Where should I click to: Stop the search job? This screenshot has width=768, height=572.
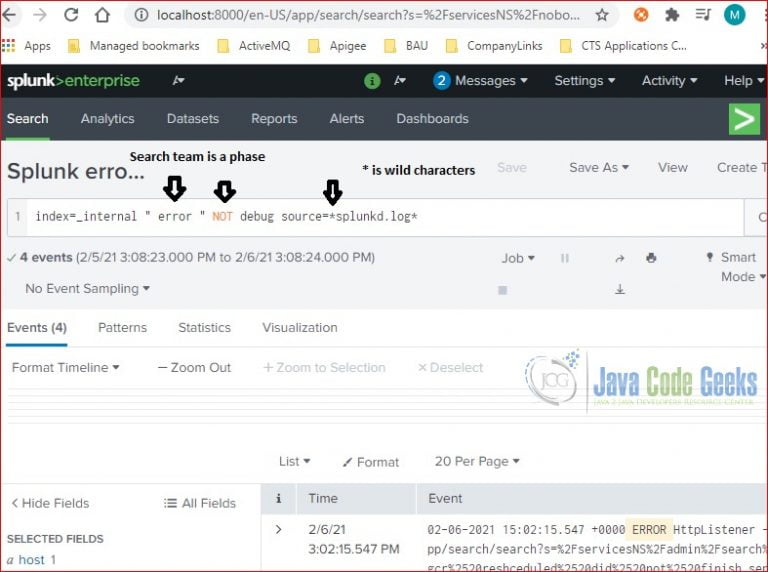[502, 290]
